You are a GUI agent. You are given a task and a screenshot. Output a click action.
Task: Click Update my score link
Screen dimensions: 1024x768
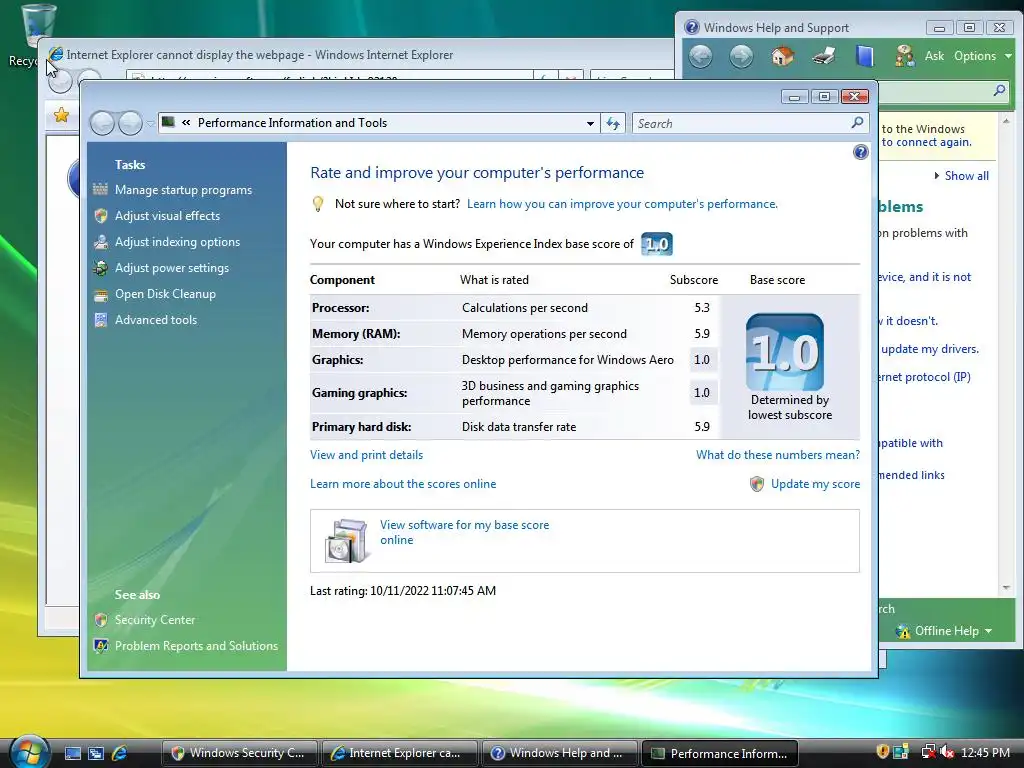point(815,484)
